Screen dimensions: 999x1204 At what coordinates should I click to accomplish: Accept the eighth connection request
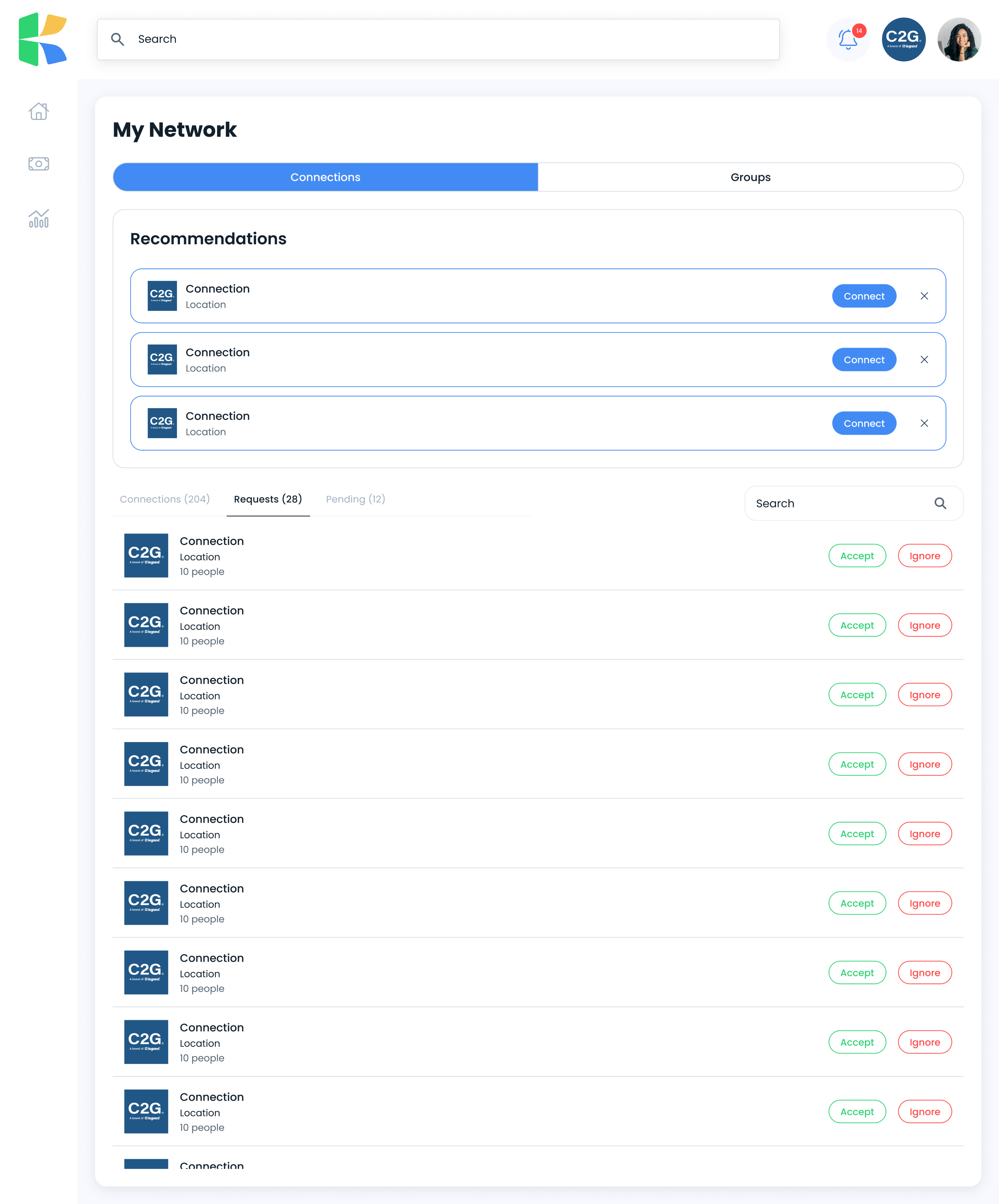click(x=857, y=1042)
